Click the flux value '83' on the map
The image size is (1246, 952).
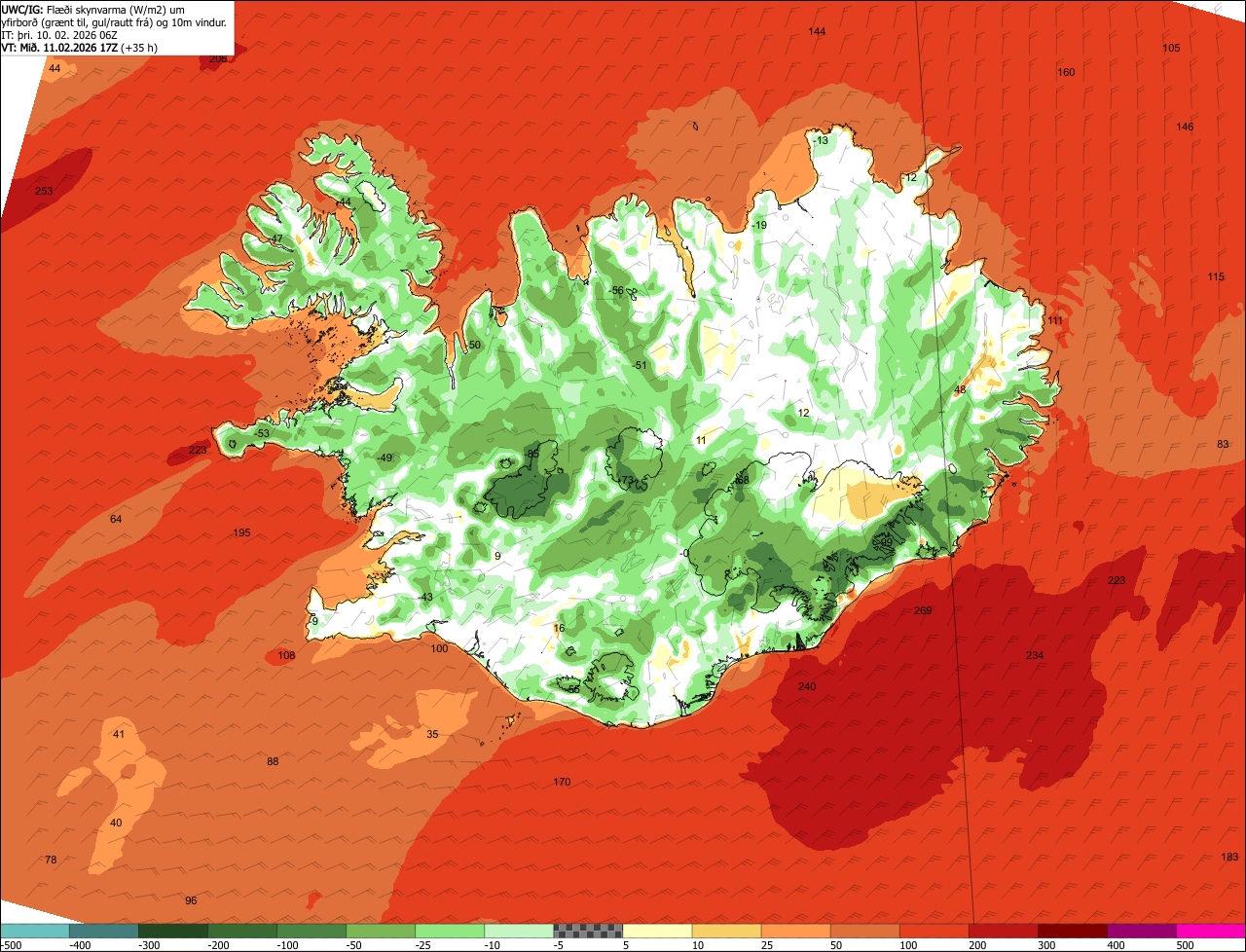(1223, 444)
